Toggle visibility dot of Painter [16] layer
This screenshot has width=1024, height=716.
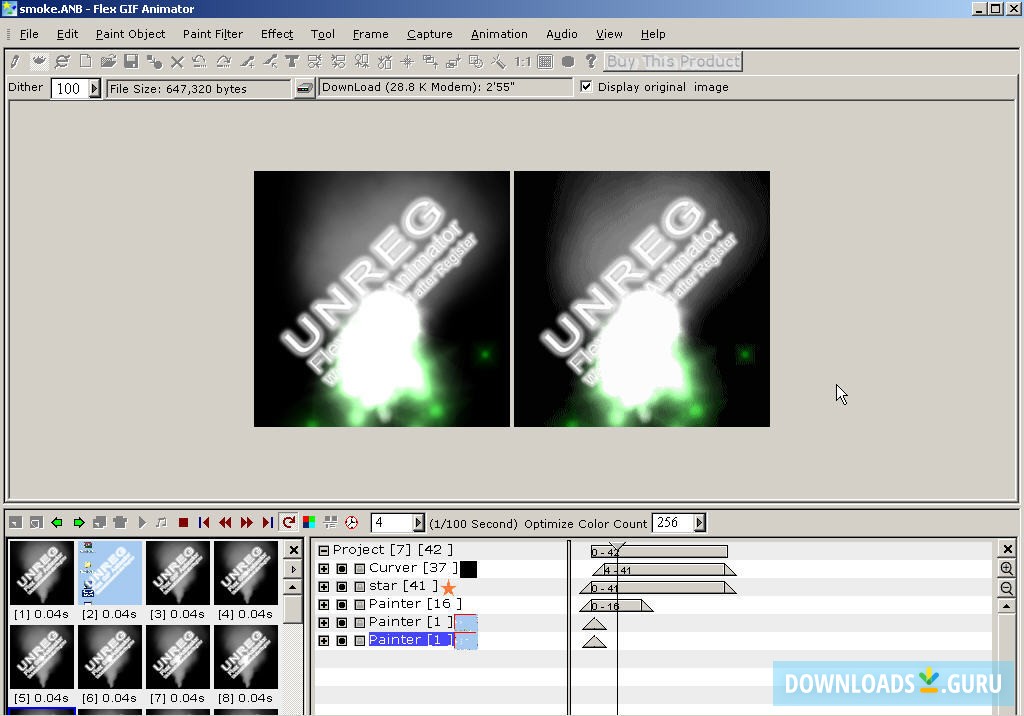coord(342,605)
